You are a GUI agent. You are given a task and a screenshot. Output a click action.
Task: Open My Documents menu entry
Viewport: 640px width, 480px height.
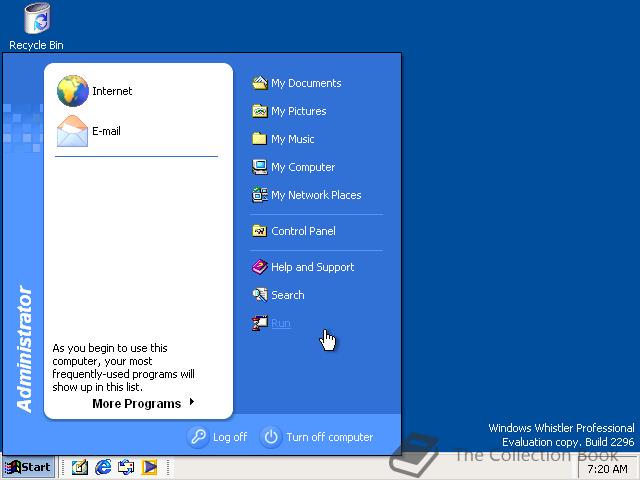coord(306,83)
